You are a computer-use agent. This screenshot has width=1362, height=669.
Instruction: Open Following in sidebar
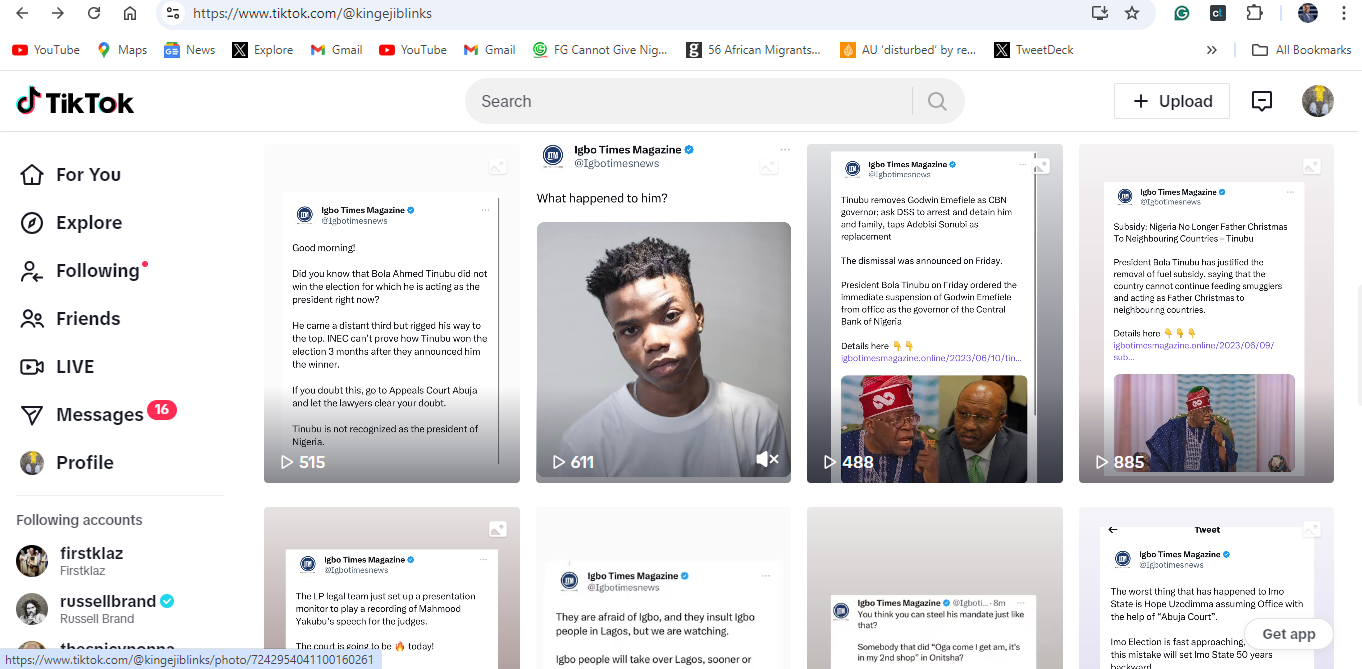[84, 271]
